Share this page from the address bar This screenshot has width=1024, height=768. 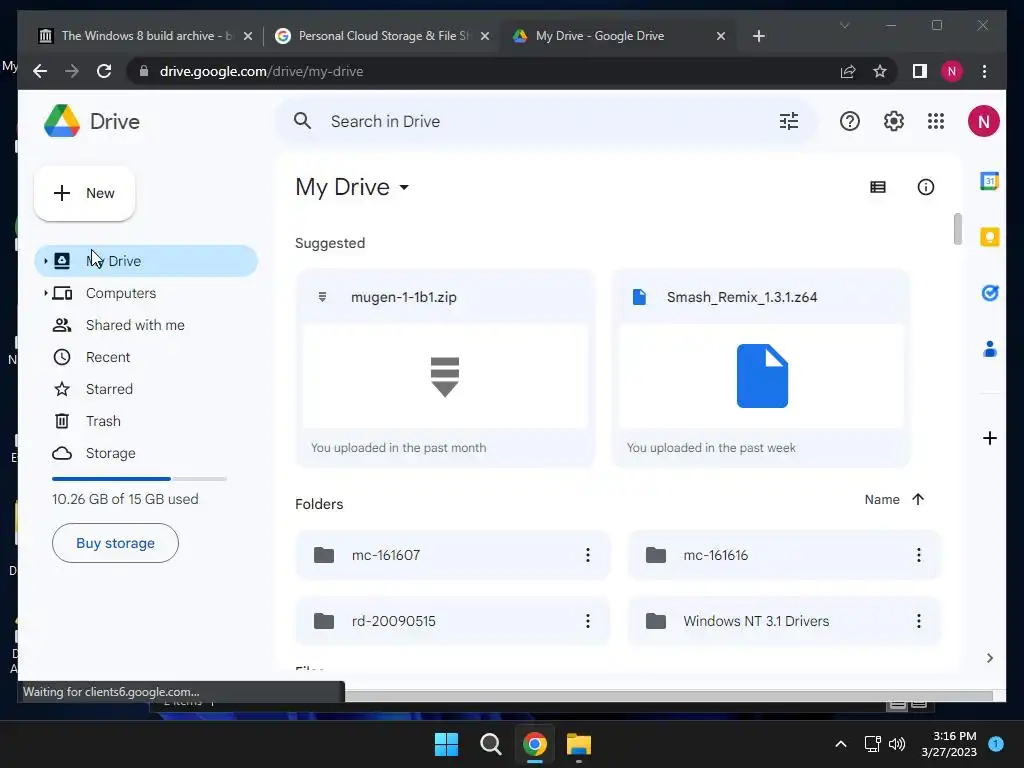pos(848,71)
